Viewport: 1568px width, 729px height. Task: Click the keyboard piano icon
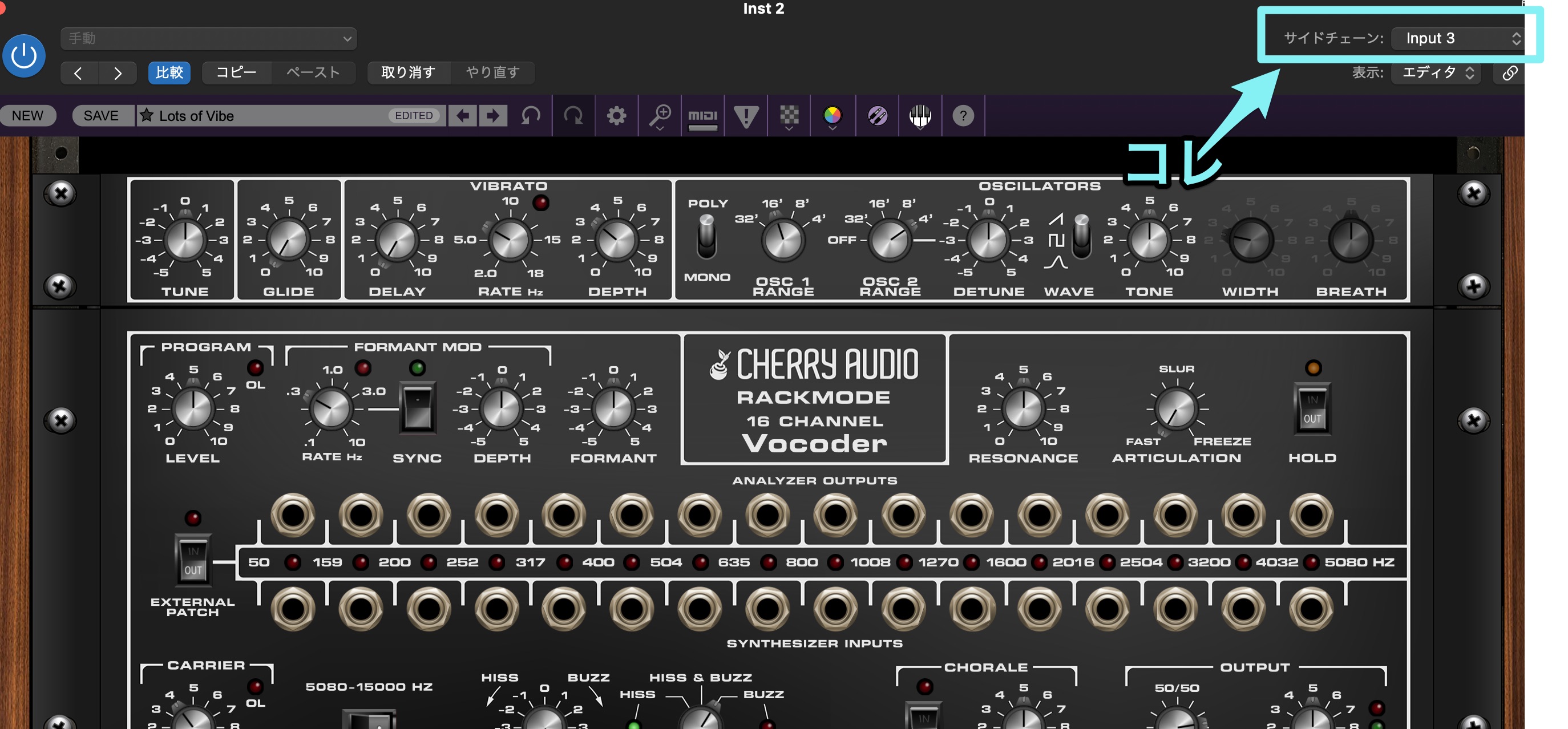(920, 115)
